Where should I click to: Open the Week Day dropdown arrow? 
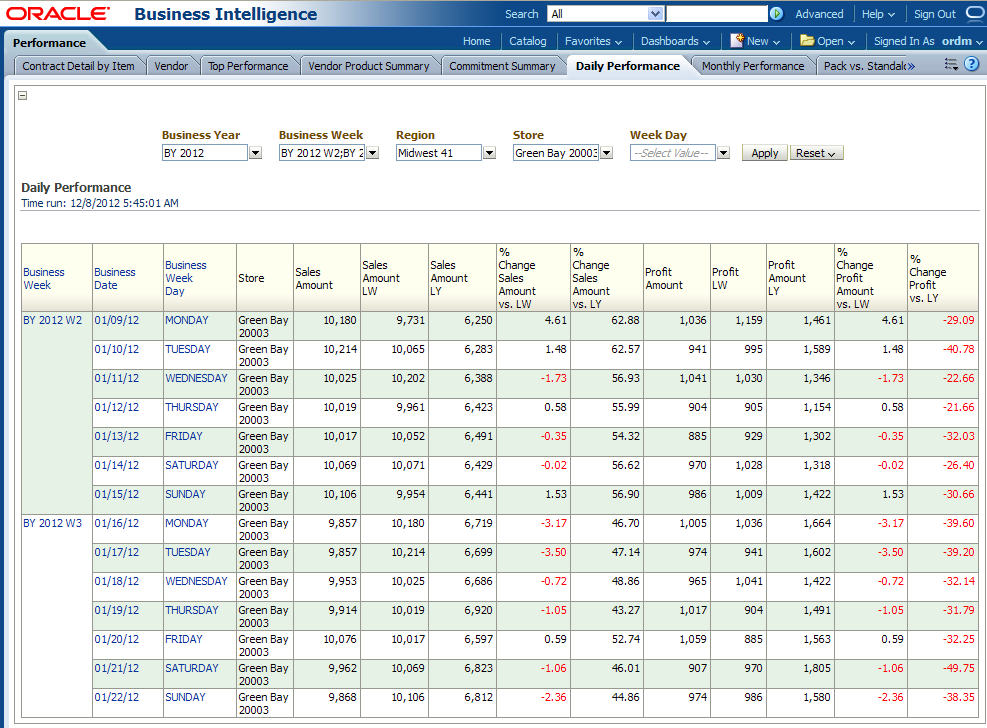point(723,153)
